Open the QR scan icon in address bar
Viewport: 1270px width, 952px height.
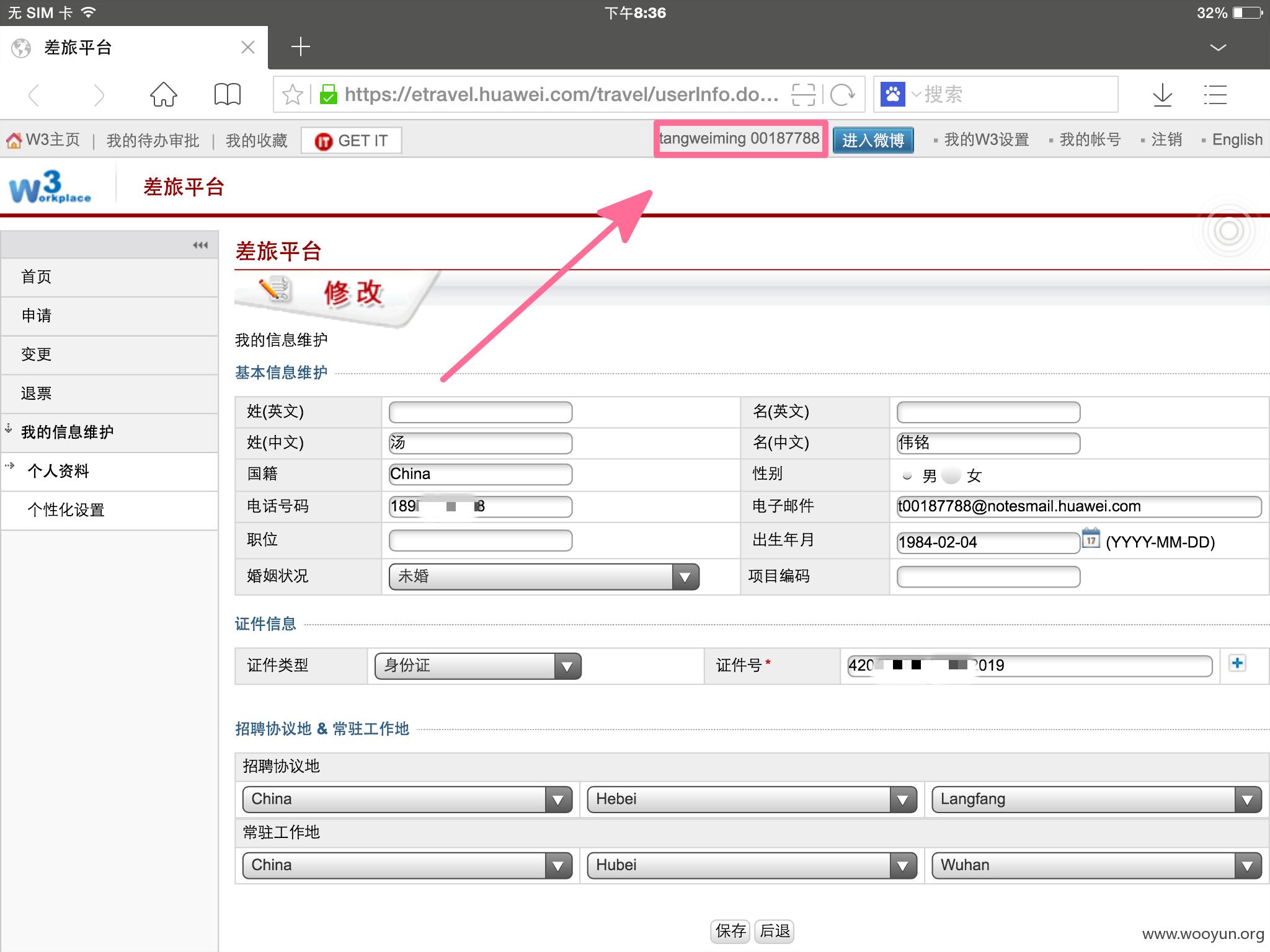point(803,95)
